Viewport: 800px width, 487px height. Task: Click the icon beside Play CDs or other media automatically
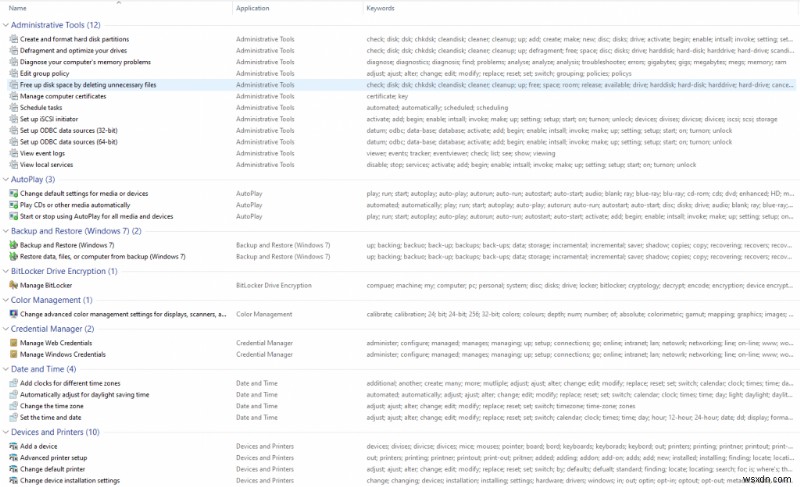pyautogui.click(x=14, y=205)
